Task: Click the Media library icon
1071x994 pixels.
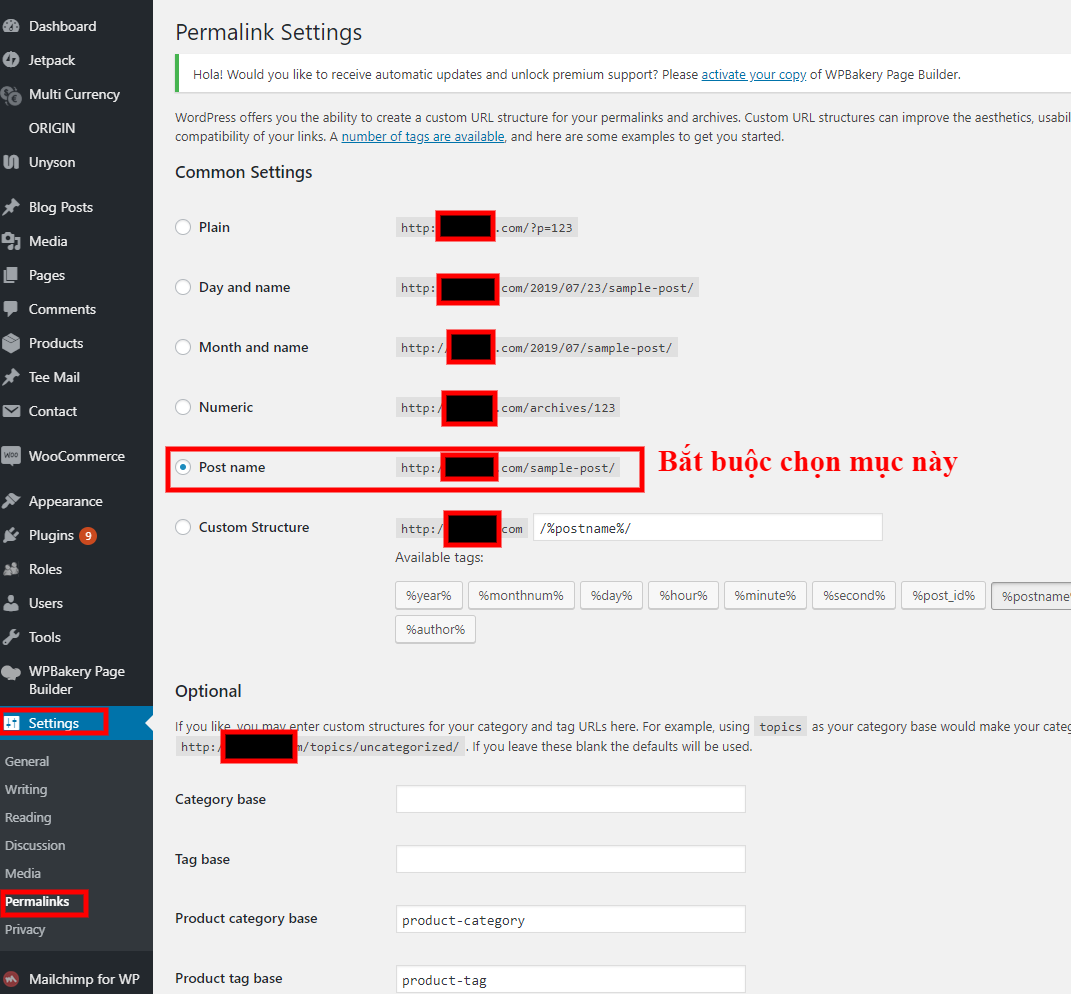Action: tap(11, 241)
